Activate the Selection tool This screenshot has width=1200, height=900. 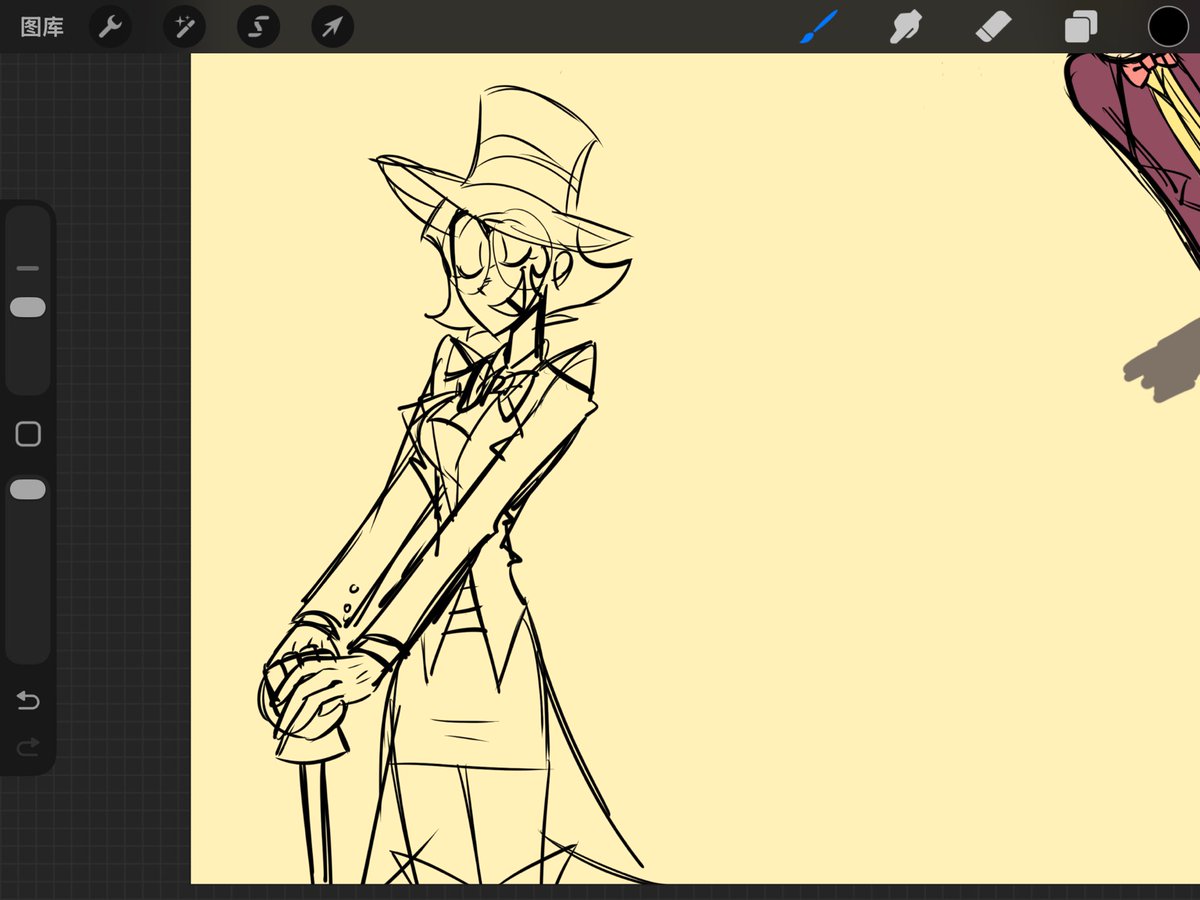(x=258, y=27)
